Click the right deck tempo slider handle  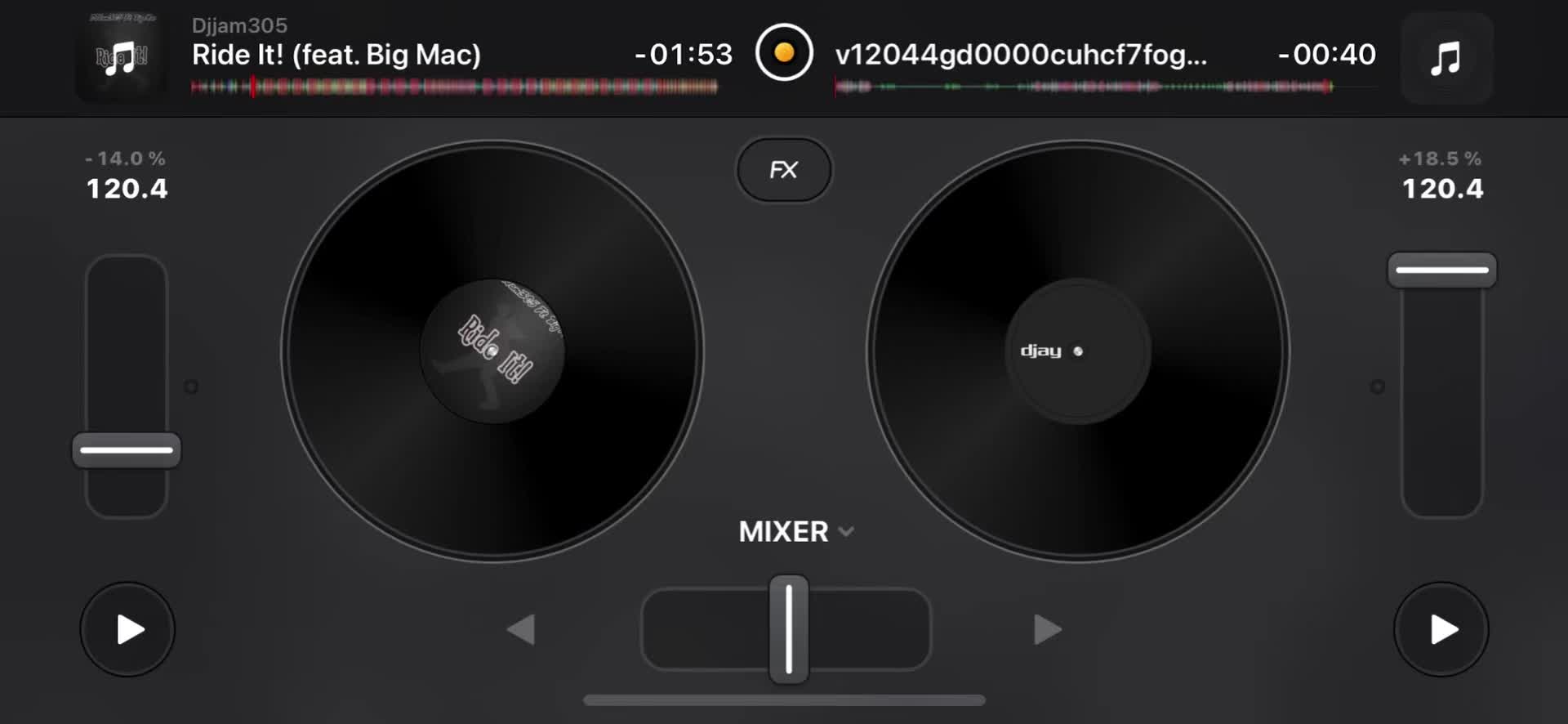click(x=1442, y=270)
